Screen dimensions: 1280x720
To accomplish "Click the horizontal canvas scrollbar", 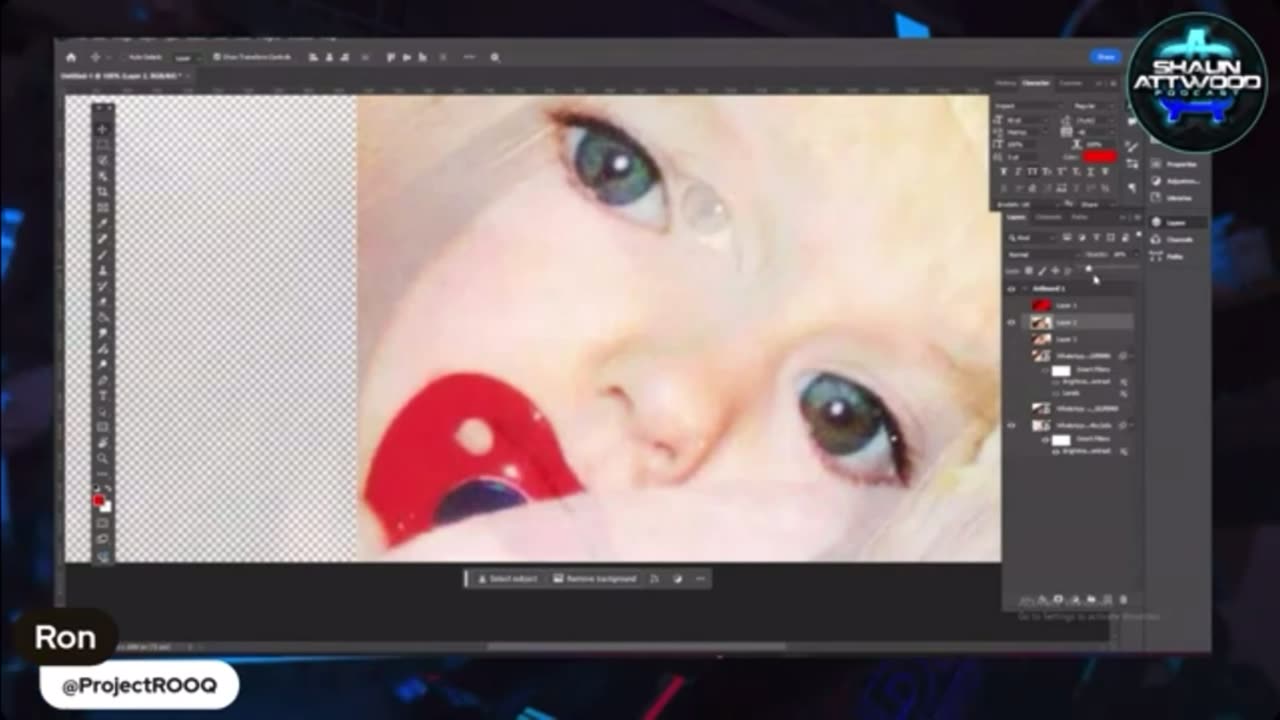I will click(635, 647).
